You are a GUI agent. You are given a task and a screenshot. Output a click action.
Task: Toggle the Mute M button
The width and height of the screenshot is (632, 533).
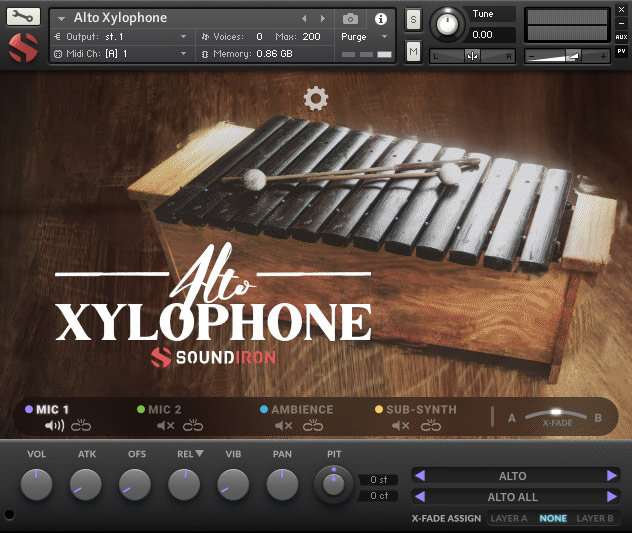413,51
